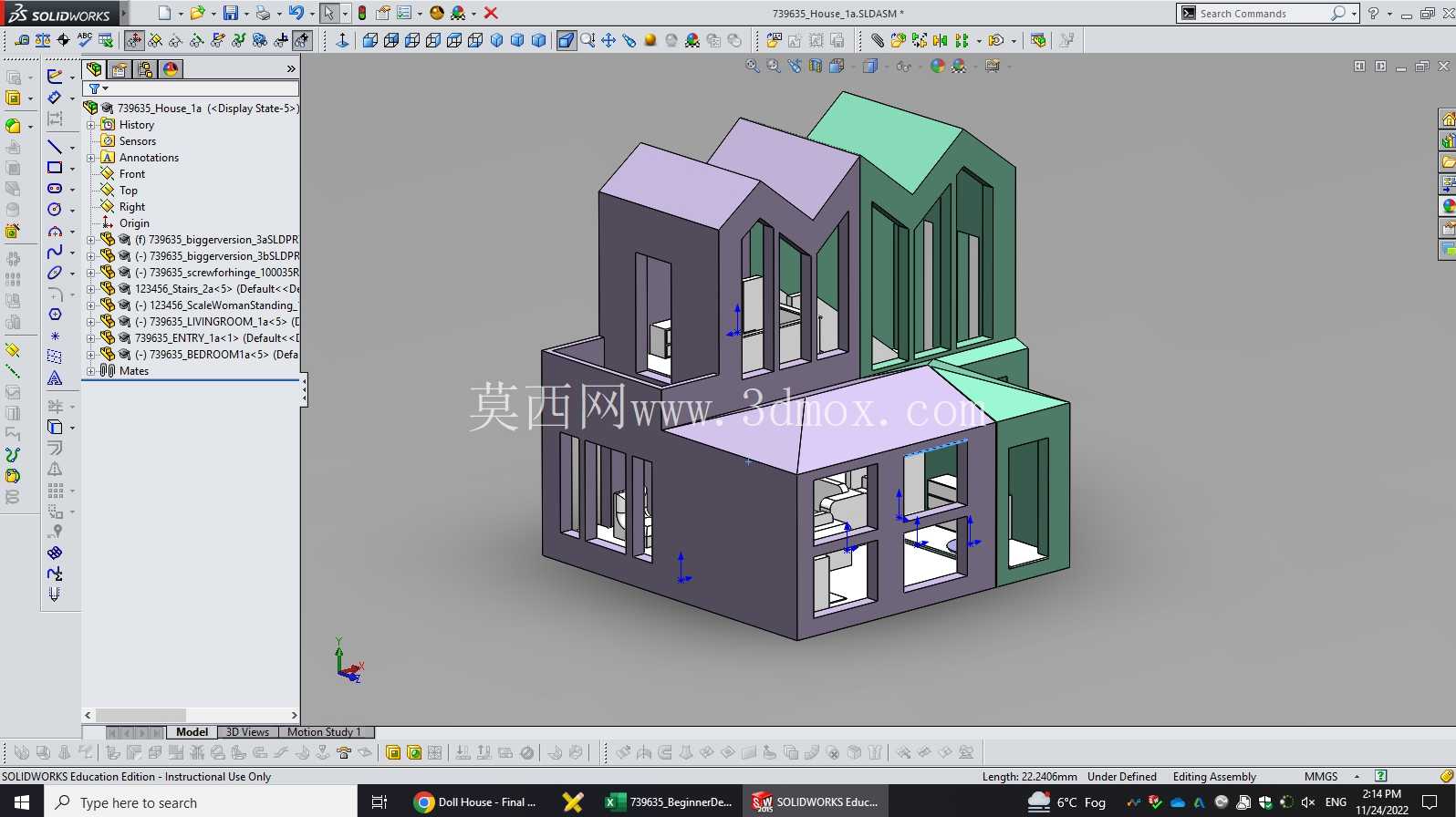The height and width of the screenshot is (817, 1456).
Task: Save the assembly with the floppy icon
Action: [231, 13]
